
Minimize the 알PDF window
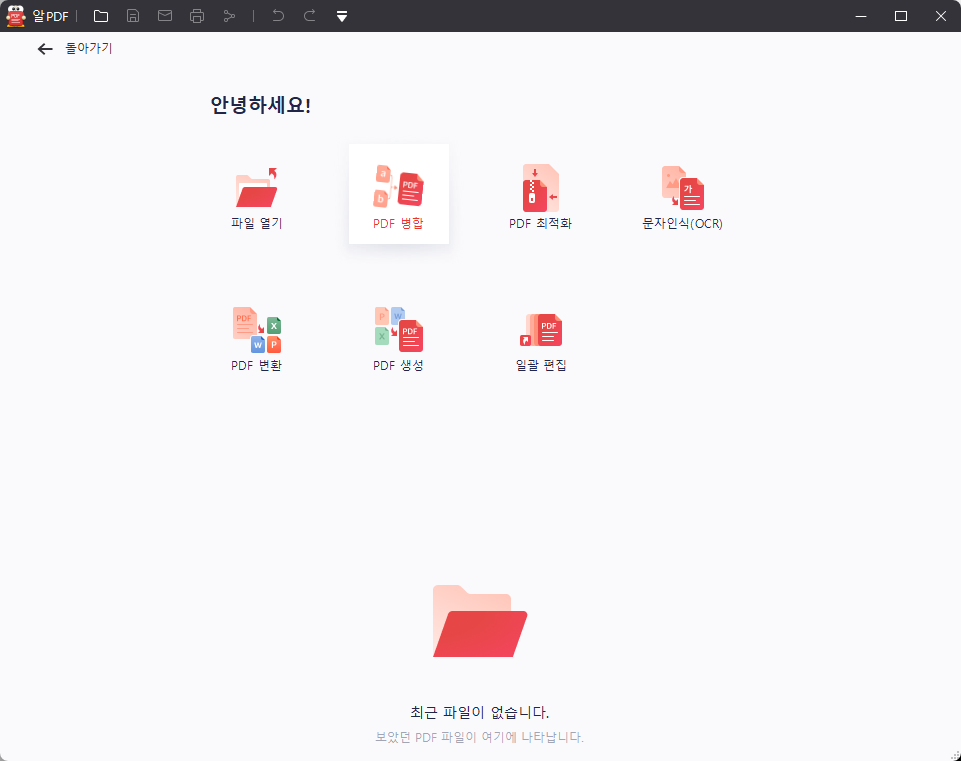coord(861,16)
